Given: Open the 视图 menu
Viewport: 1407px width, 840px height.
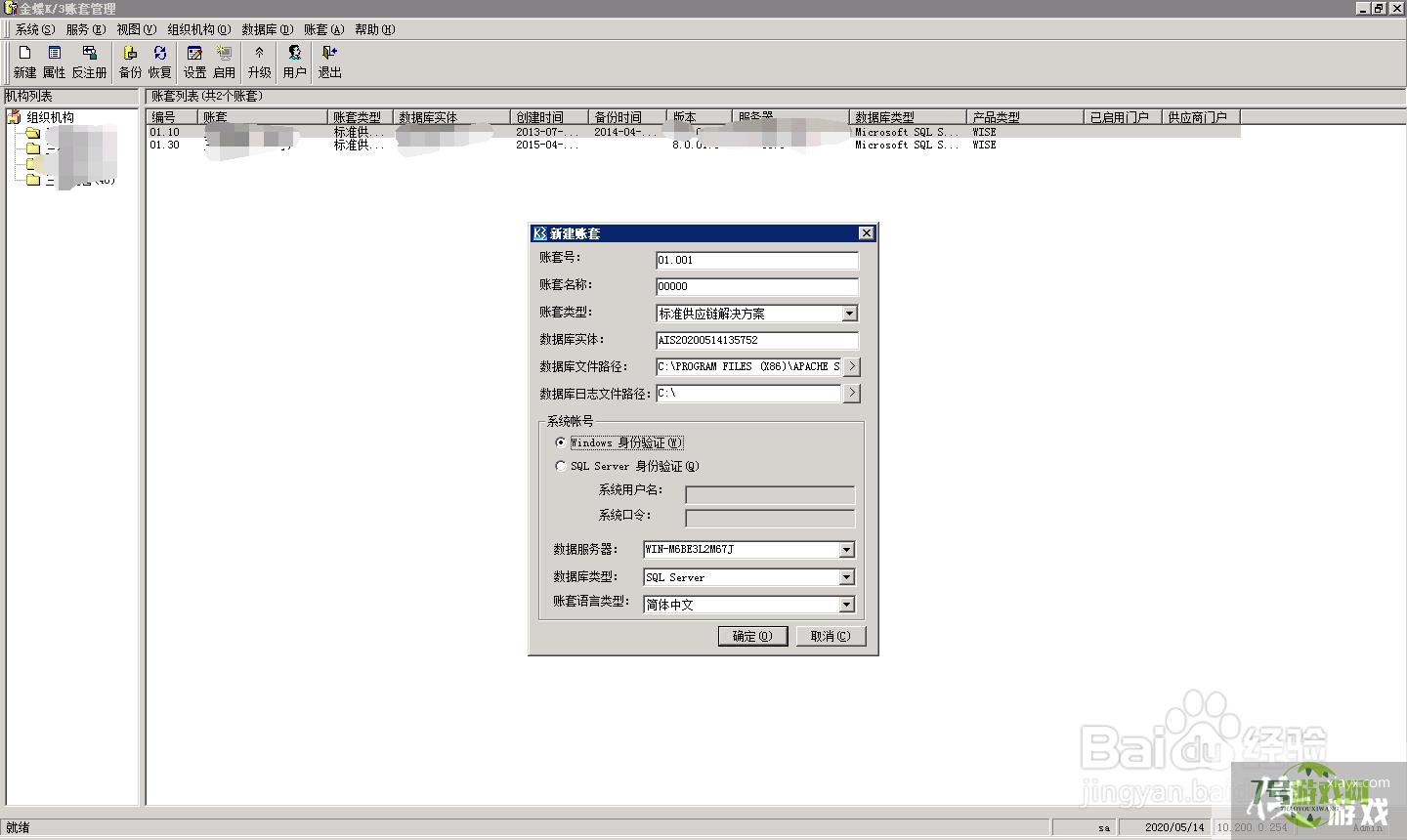Looking at the screenshot, I should point(136,29).
